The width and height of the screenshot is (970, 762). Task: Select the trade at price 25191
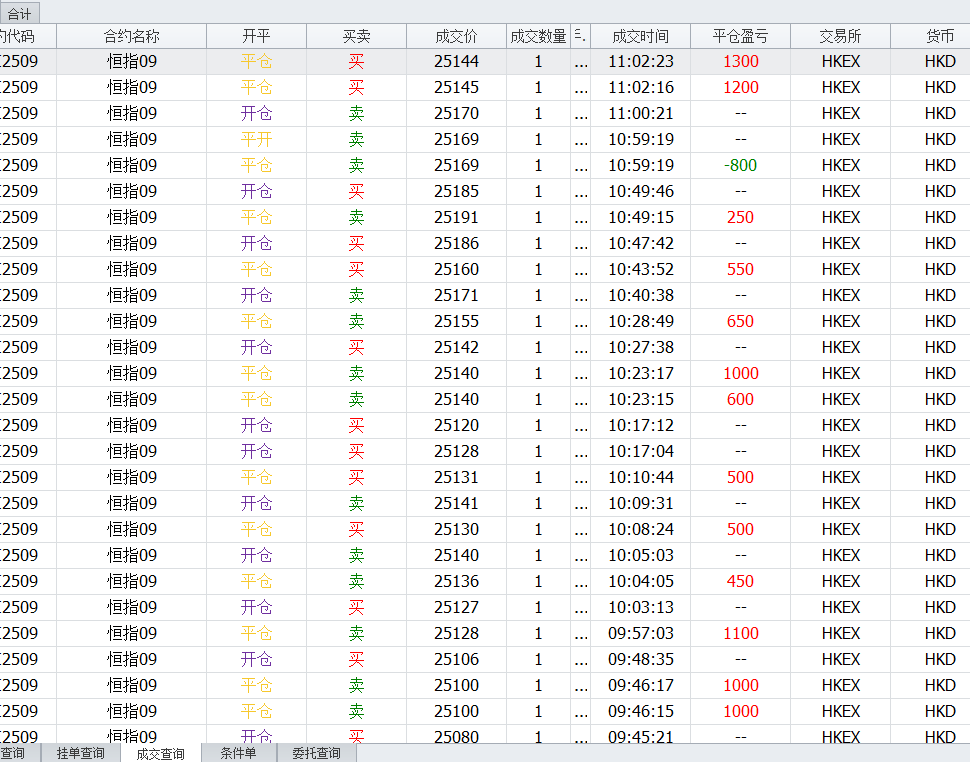[x=456, y=217]
